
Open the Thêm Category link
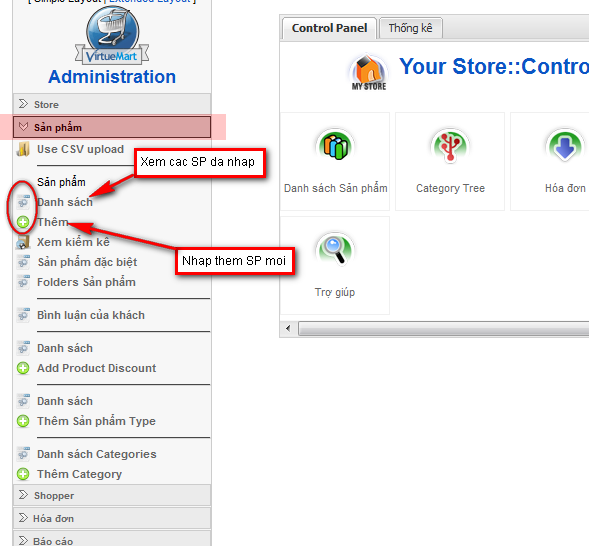pos(79,474)
